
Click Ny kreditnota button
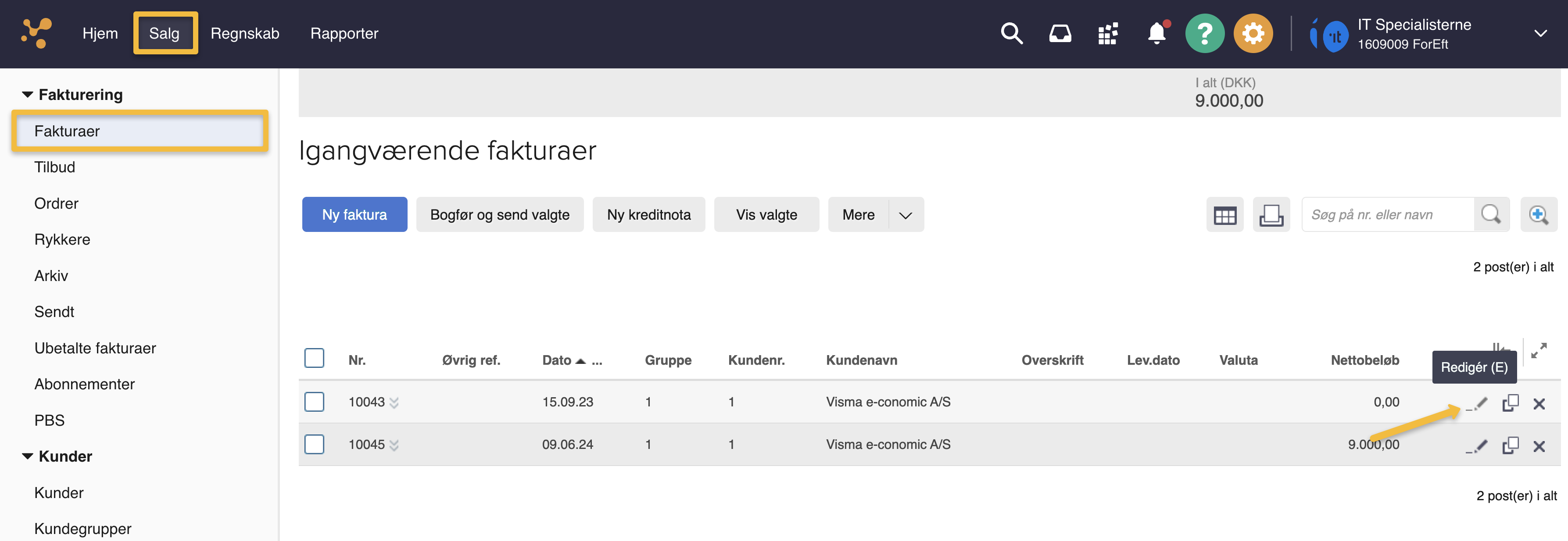click(x=648, y=214)
